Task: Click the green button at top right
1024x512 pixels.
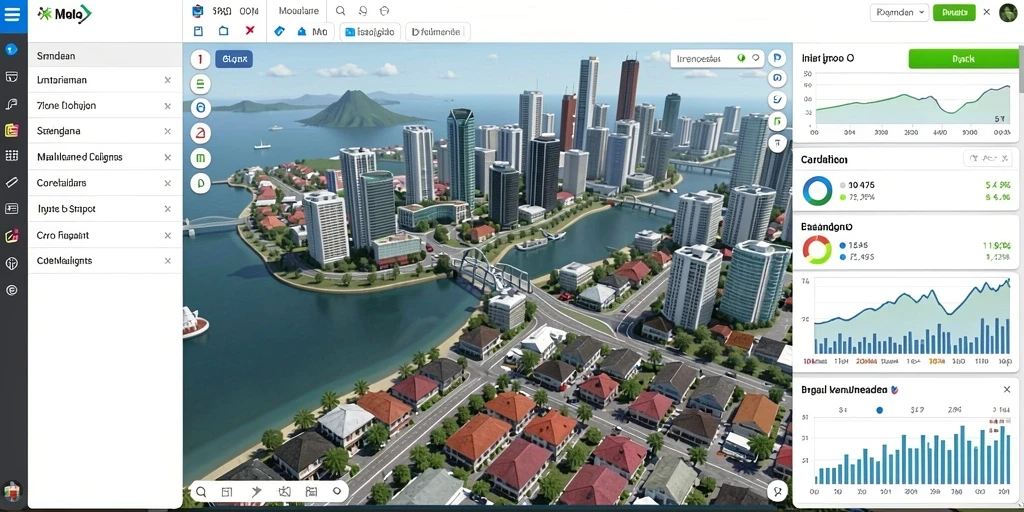Action: [954, 12]
